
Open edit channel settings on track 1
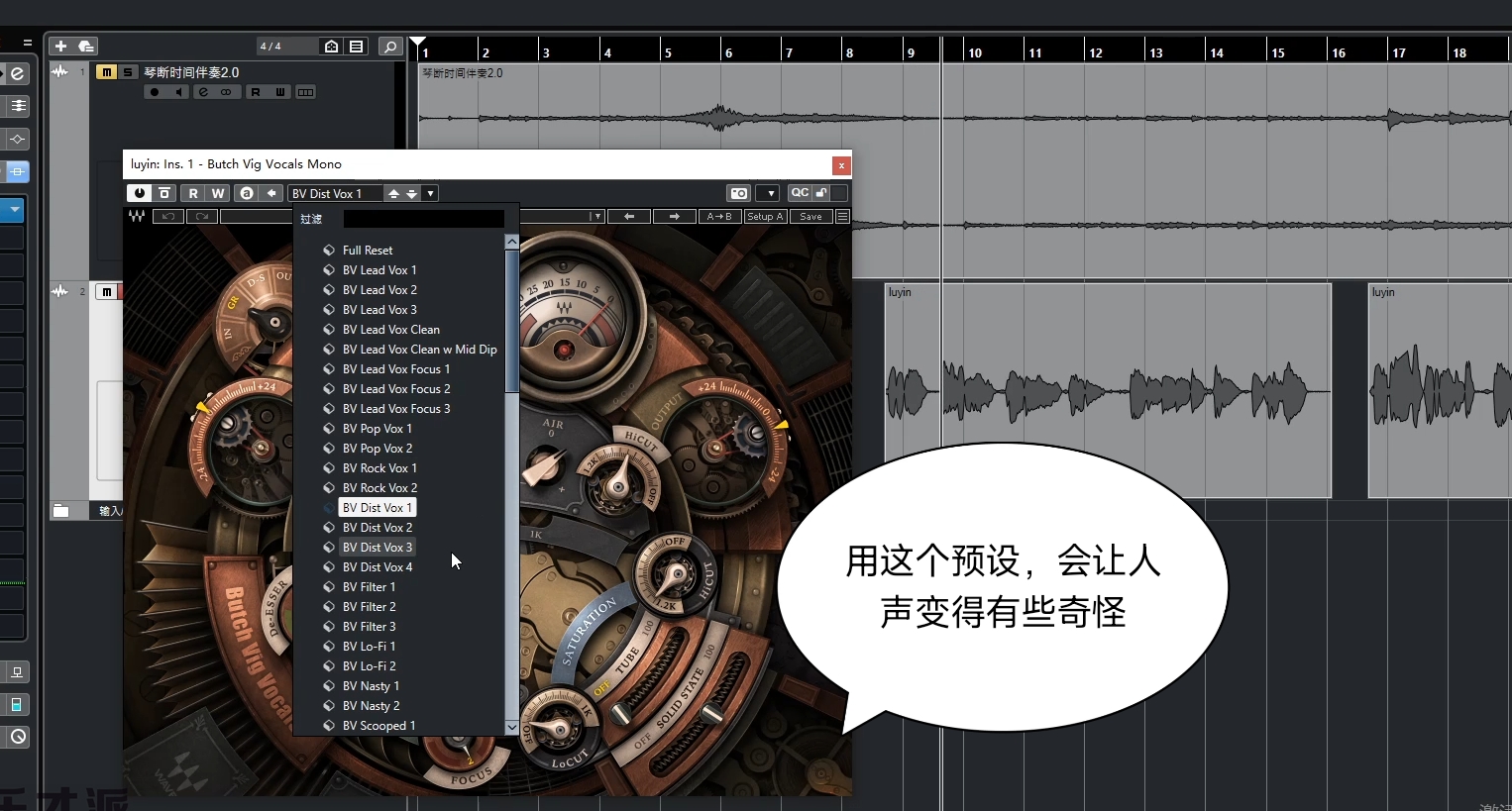point(203,92)
